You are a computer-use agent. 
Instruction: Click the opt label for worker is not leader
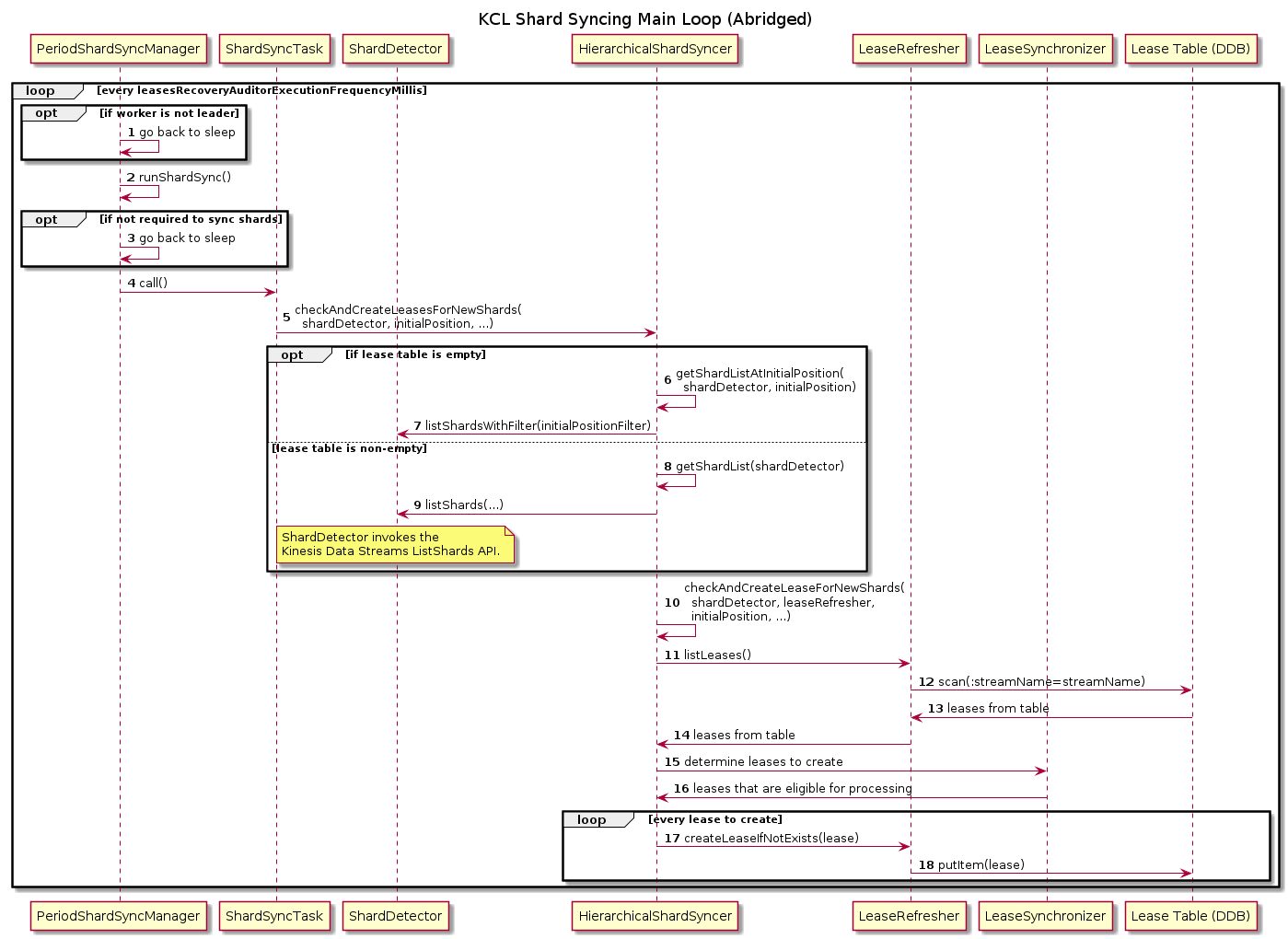tap(46, 113)
